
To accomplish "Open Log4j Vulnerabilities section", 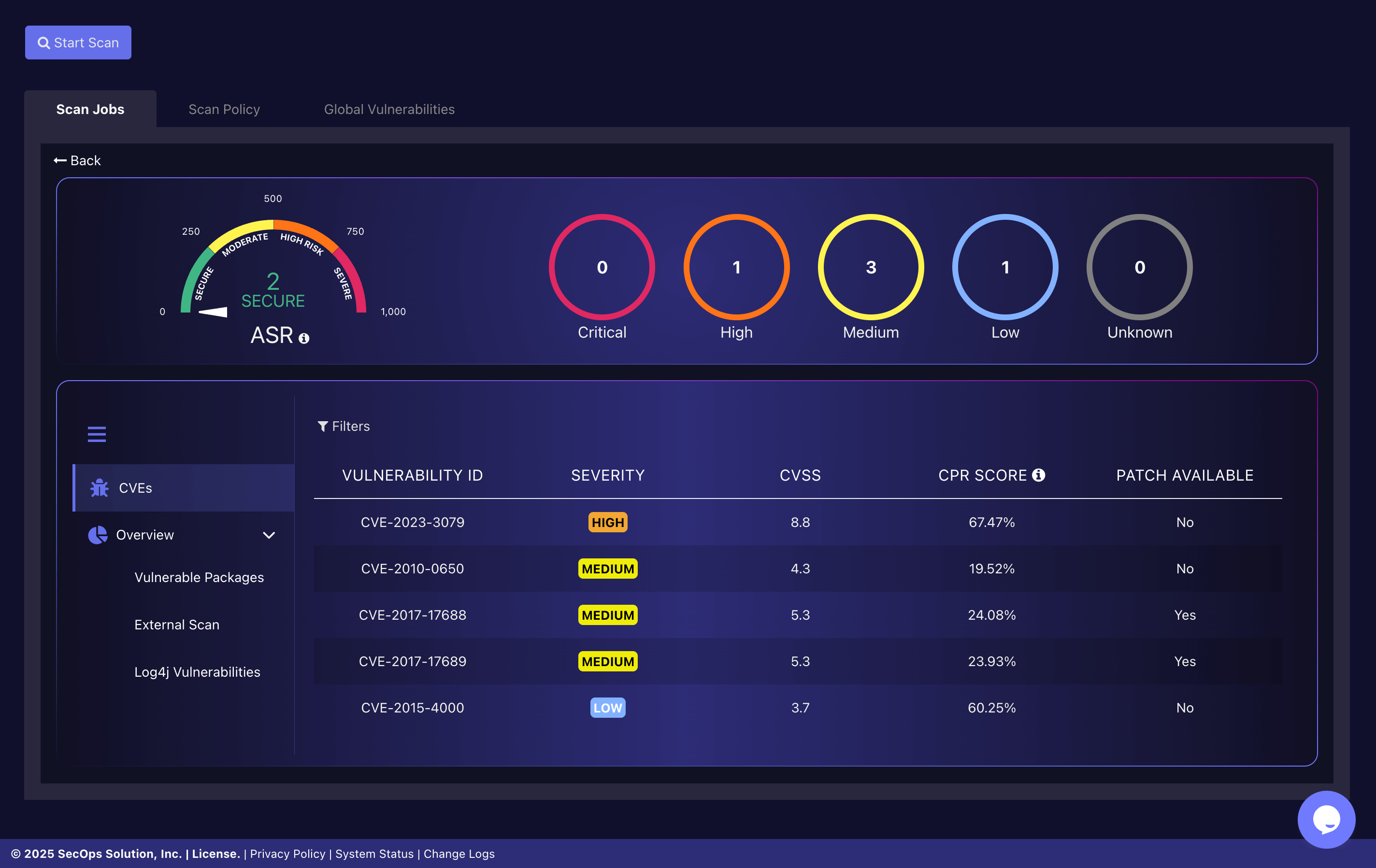I will coord(197,672).
